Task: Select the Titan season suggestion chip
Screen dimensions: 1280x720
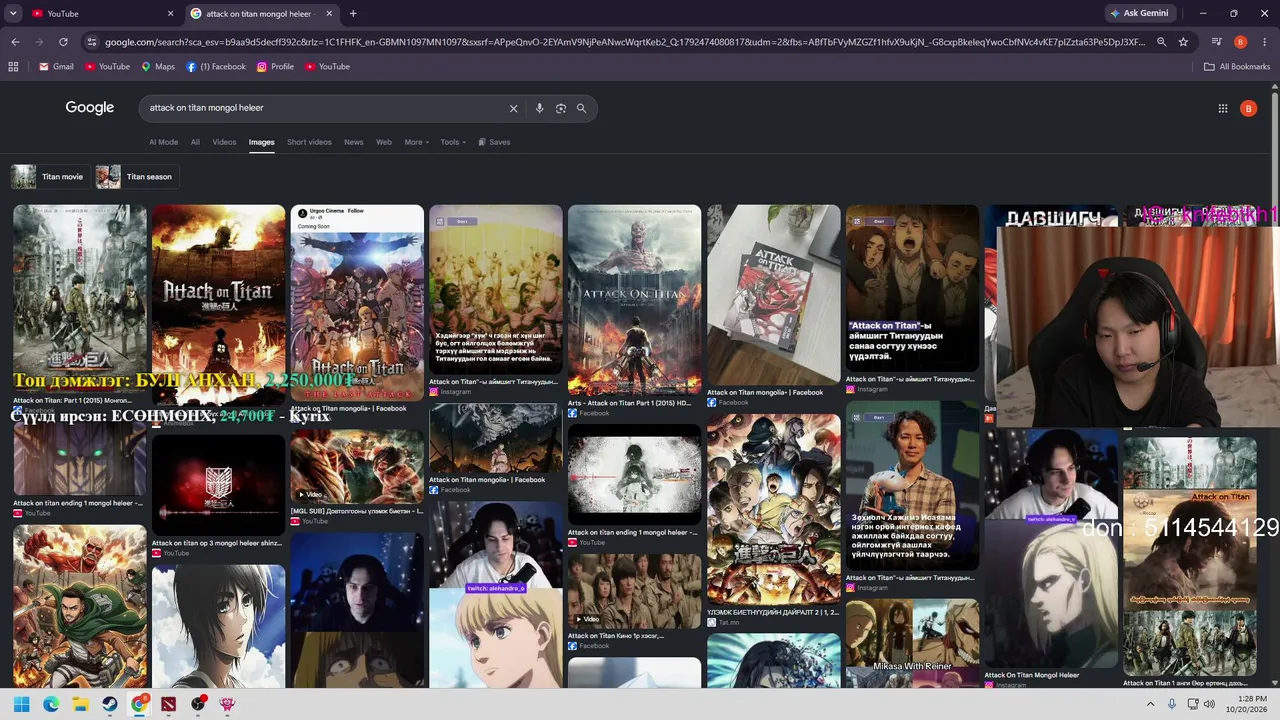Action: 136,177
